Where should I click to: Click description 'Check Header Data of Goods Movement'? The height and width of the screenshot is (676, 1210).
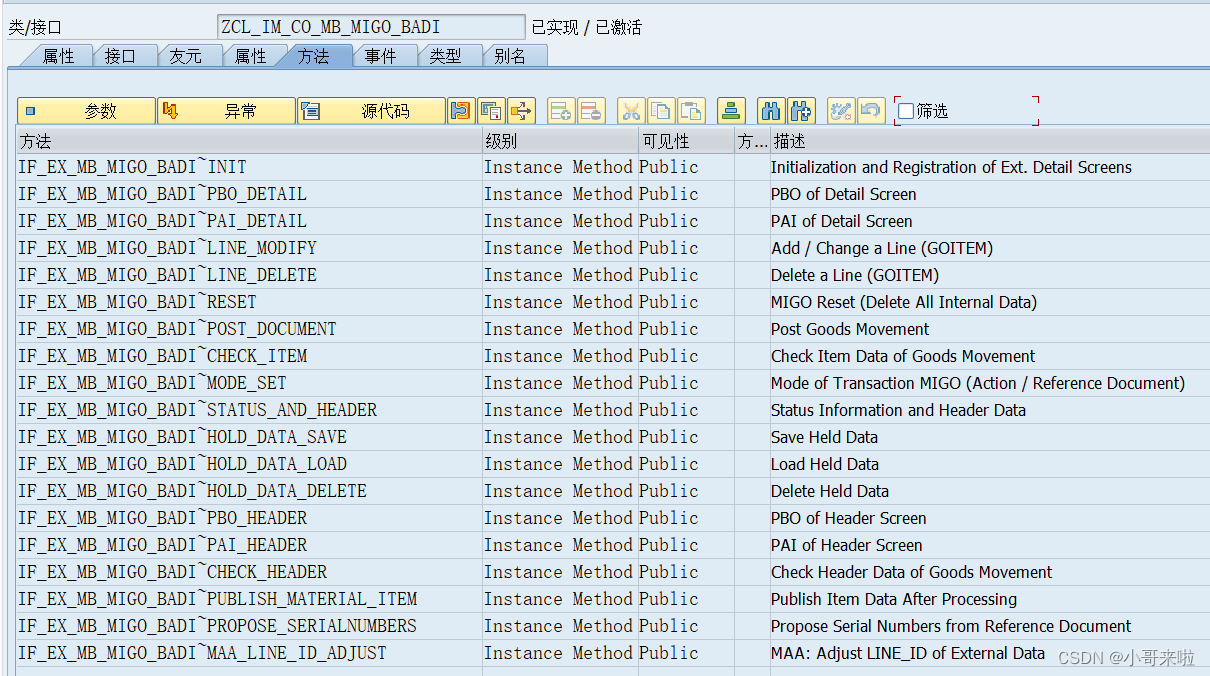pos(911,572)
